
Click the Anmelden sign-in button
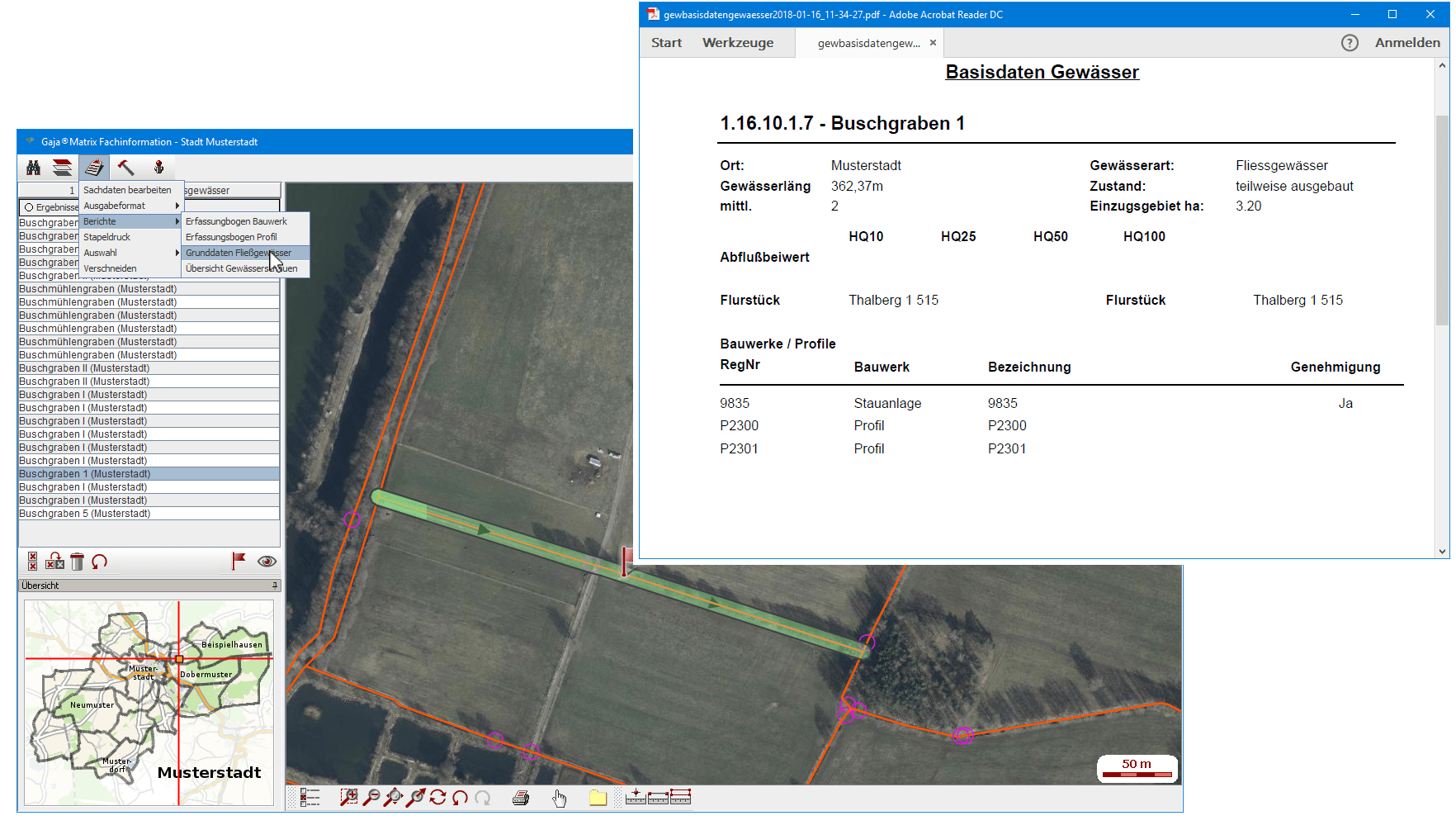point(1406,43)
